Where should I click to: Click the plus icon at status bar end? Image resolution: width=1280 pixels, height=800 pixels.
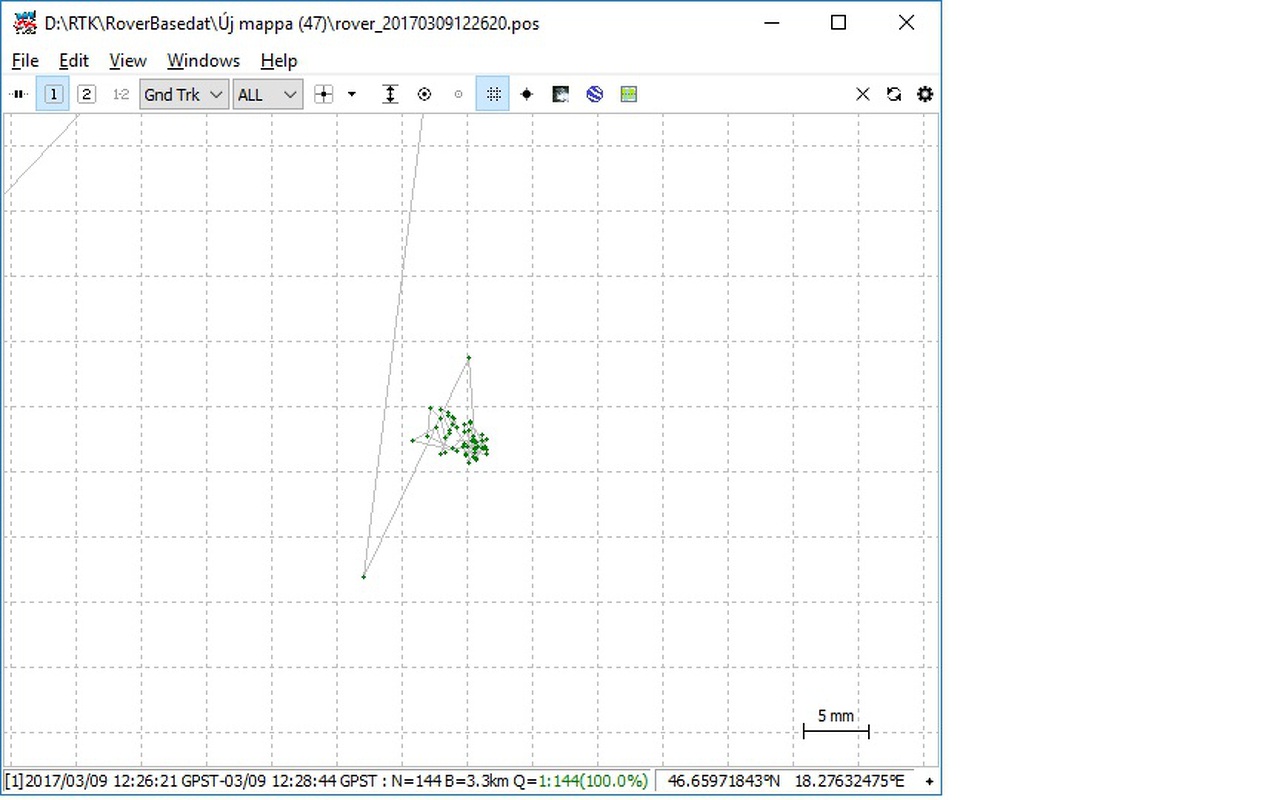[930, 781]
